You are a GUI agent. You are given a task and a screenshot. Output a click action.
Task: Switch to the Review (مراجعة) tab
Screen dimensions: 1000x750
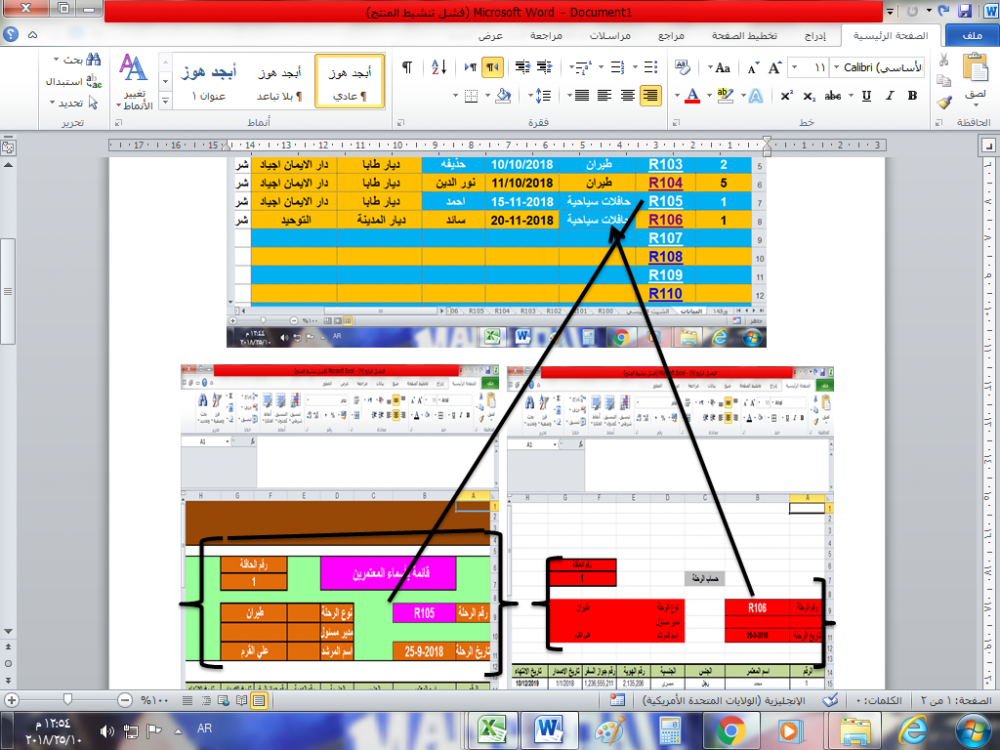546,36
